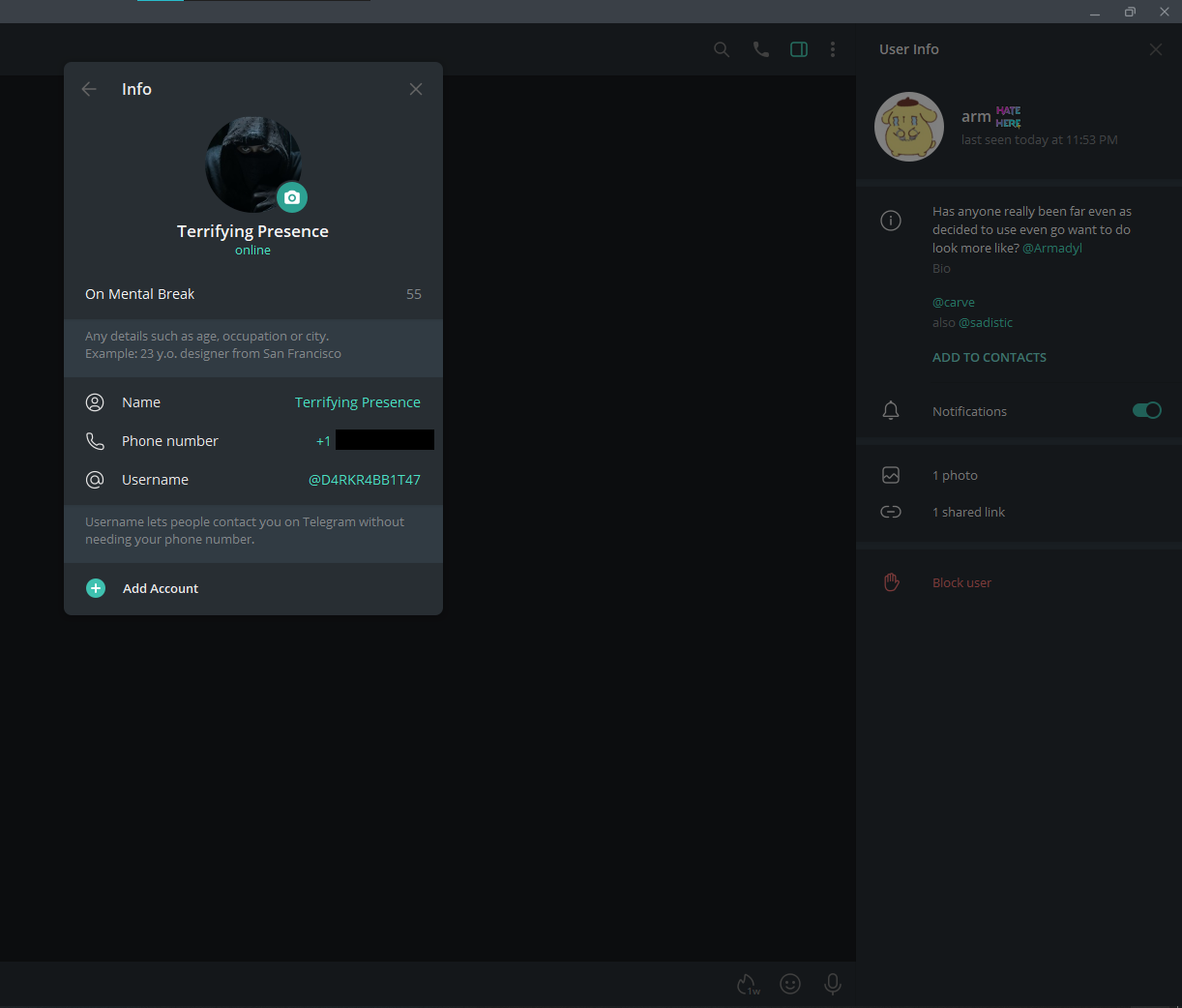Click the bio character counter 55
Viewport: 1182px width, 1008px height.
click(414, 294)
